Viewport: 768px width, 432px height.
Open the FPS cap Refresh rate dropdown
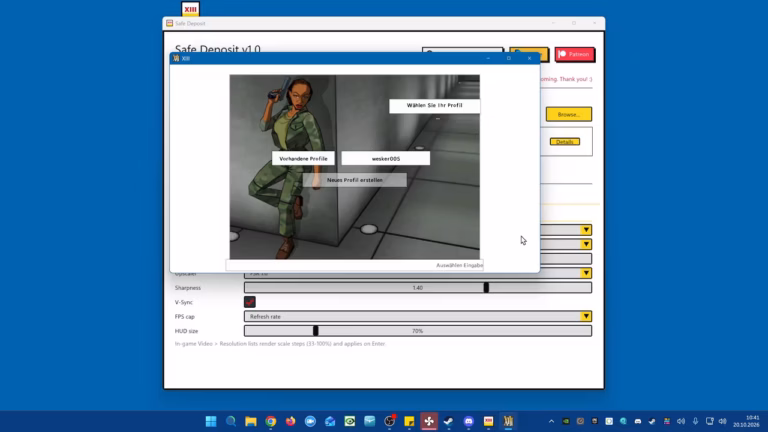click(x=418, y=316)
